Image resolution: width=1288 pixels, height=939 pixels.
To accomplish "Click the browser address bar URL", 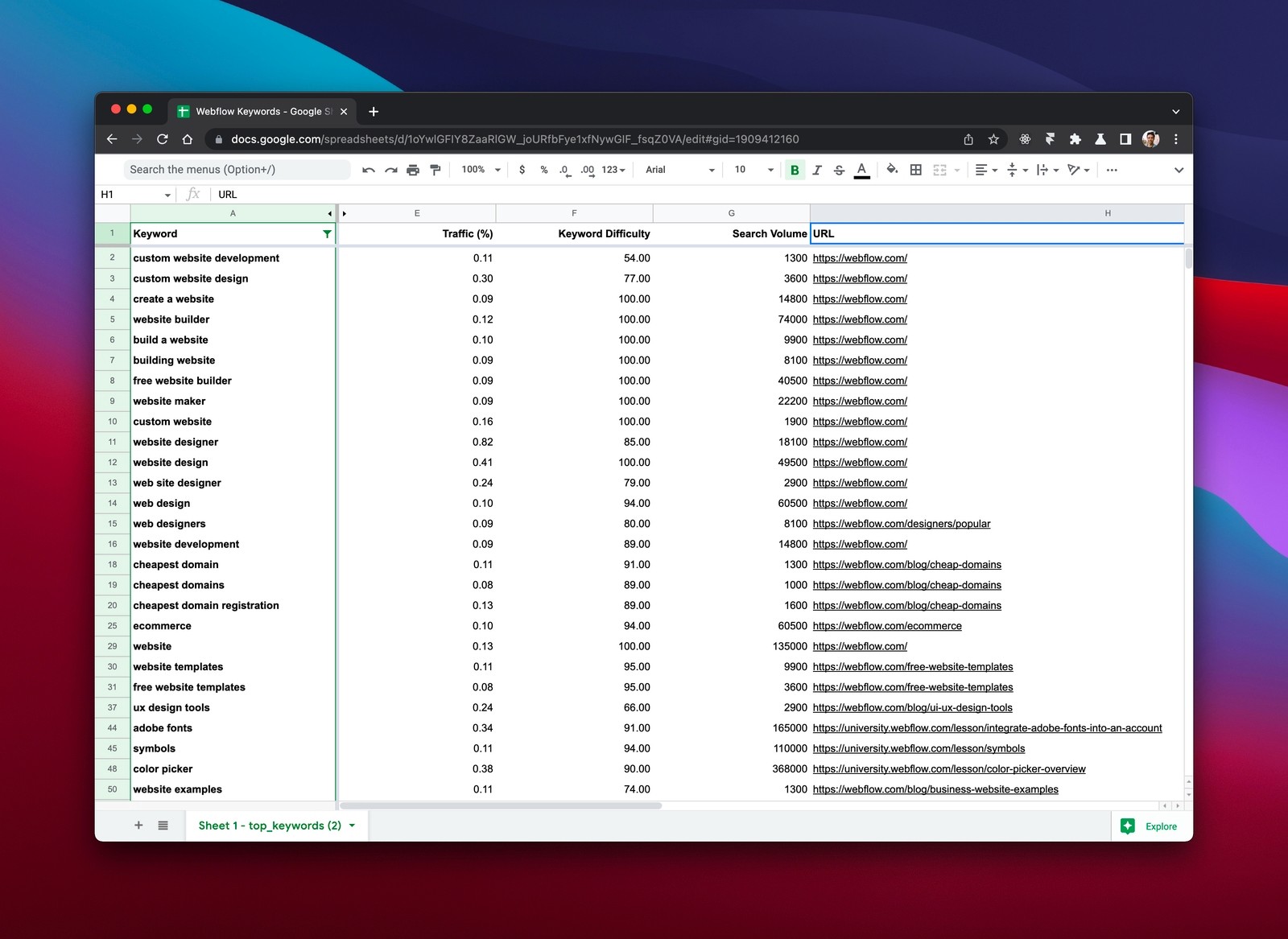I will tap(515, 139).
